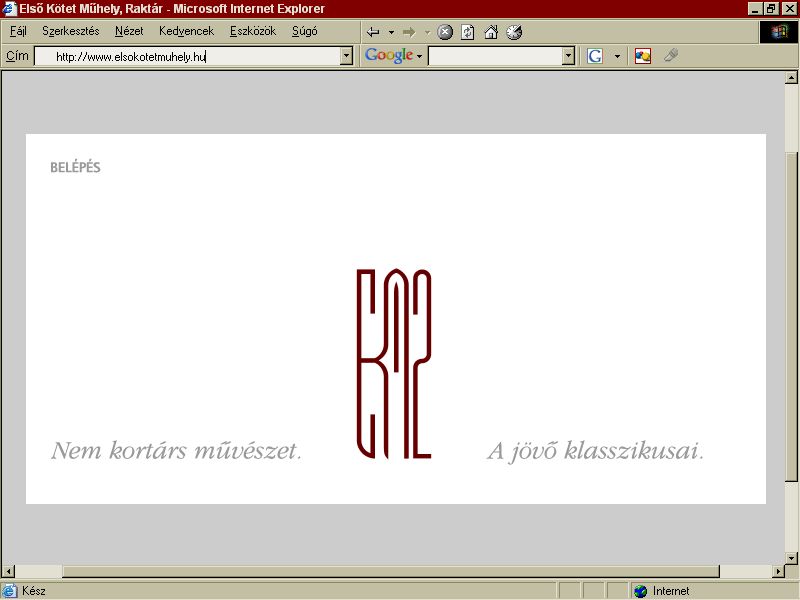Viewport: 800px width, 600px height.
Task: Click the Google toolbar news/images icon
Action: (642, 56)
